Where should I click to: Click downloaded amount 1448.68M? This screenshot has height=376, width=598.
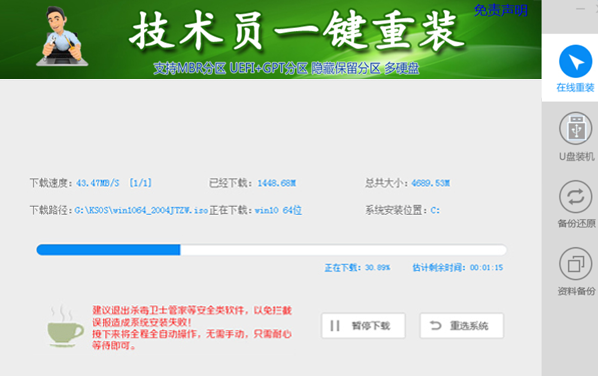click(x=276, y=183)
